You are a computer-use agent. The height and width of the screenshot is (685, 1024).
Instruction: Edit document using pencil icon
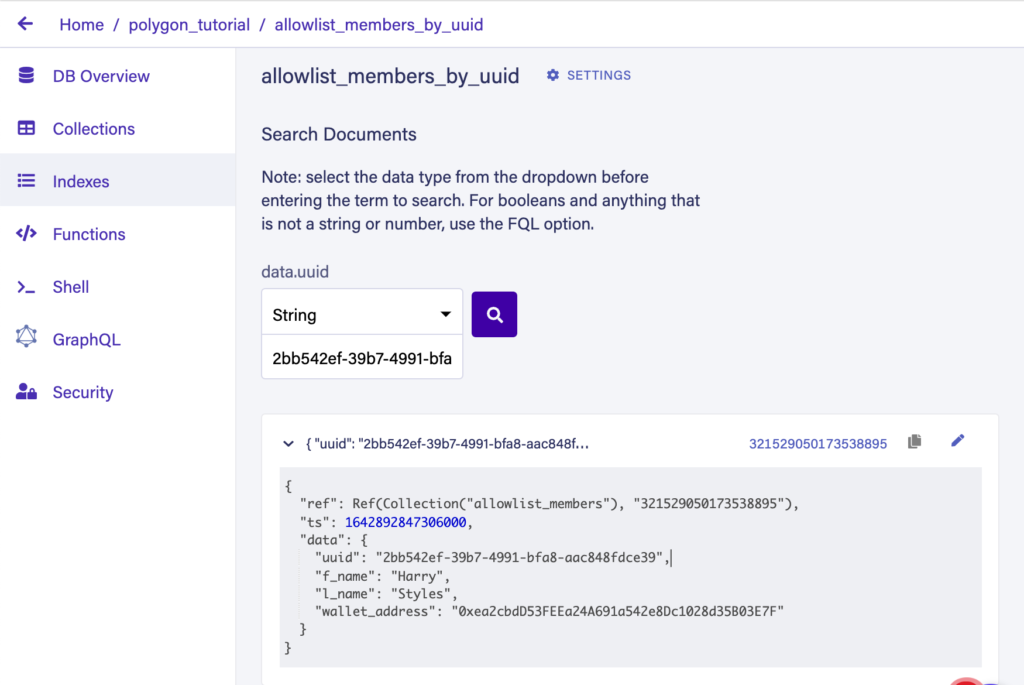pyautogui.click(x=958, y=441)
